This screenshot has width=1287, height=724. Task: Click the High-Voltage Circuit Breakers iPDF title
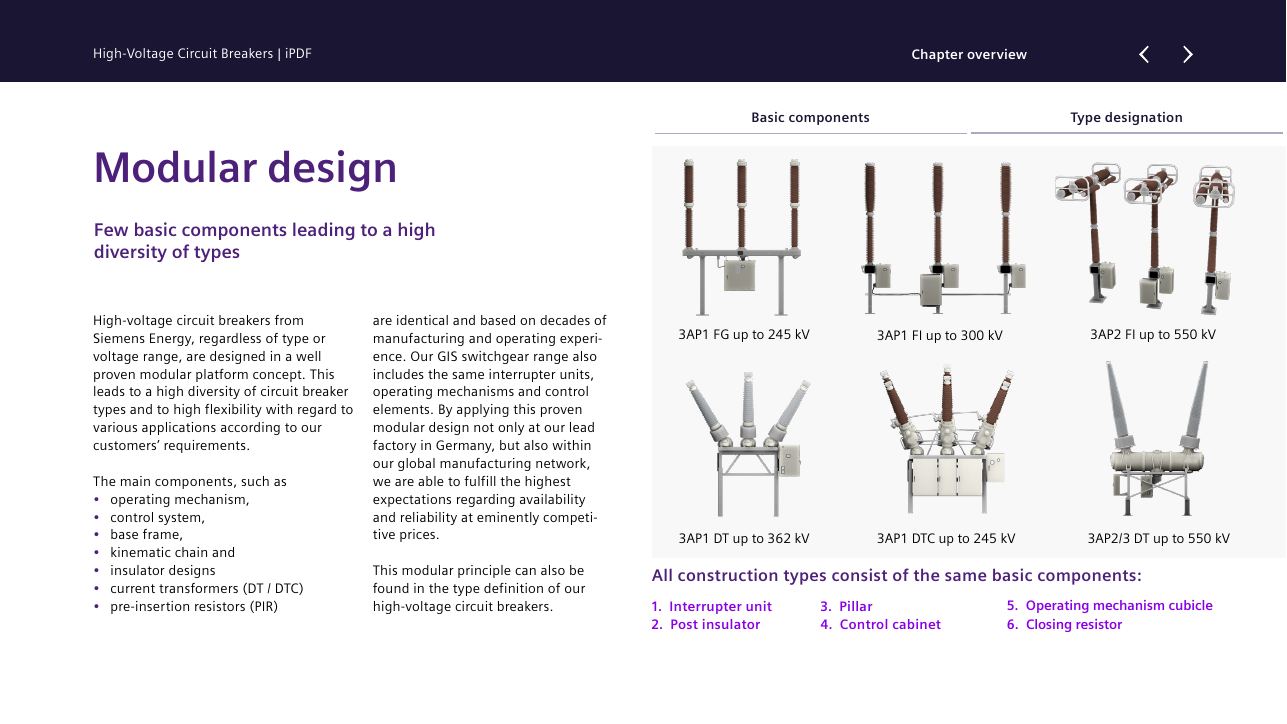click(202, 54)
